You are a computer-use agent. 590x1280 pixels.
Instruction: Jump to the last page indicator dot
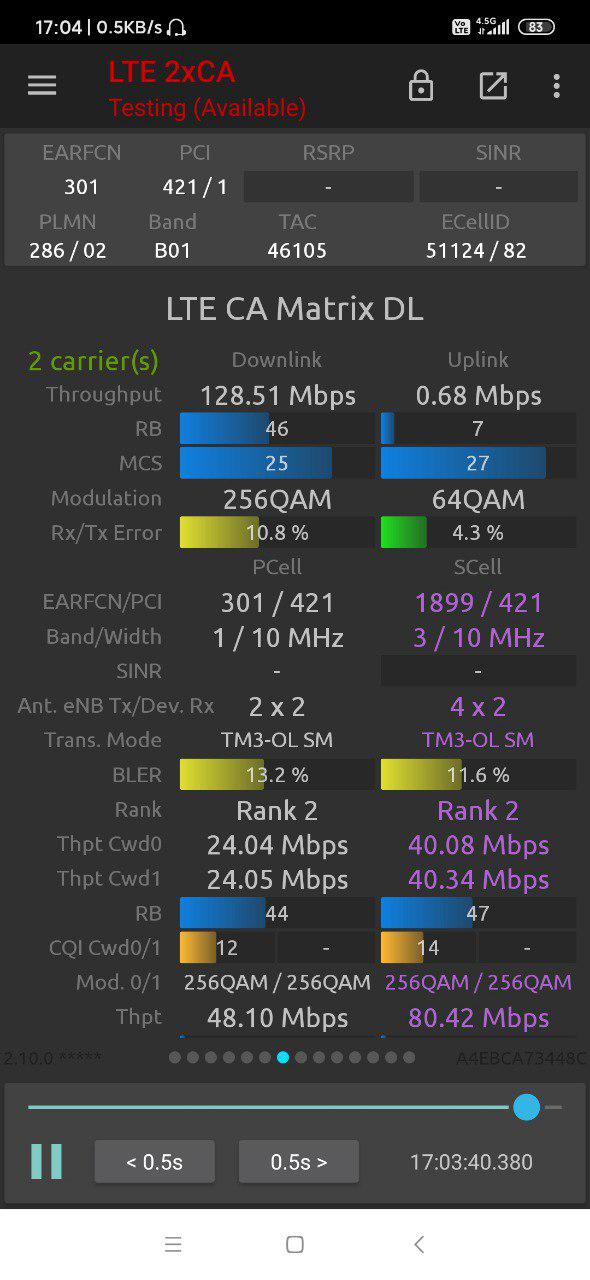click(409, 1057)
